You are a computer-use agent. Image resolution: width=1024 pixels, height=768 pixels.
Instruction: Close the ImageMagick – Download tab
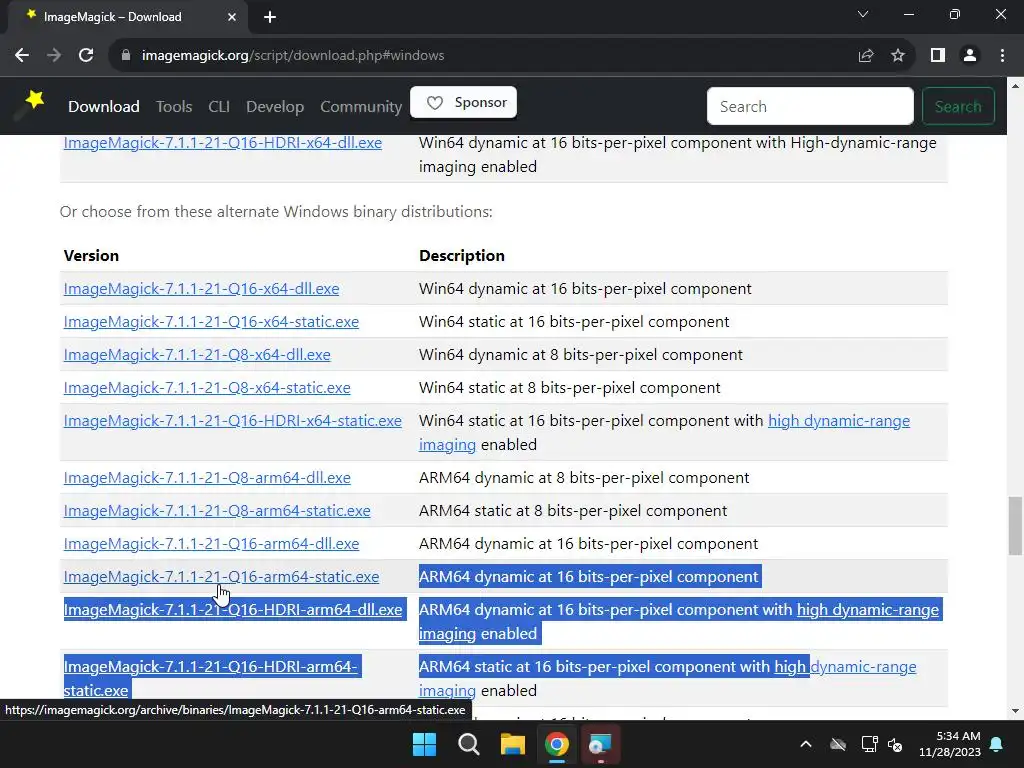click(232, 18)
